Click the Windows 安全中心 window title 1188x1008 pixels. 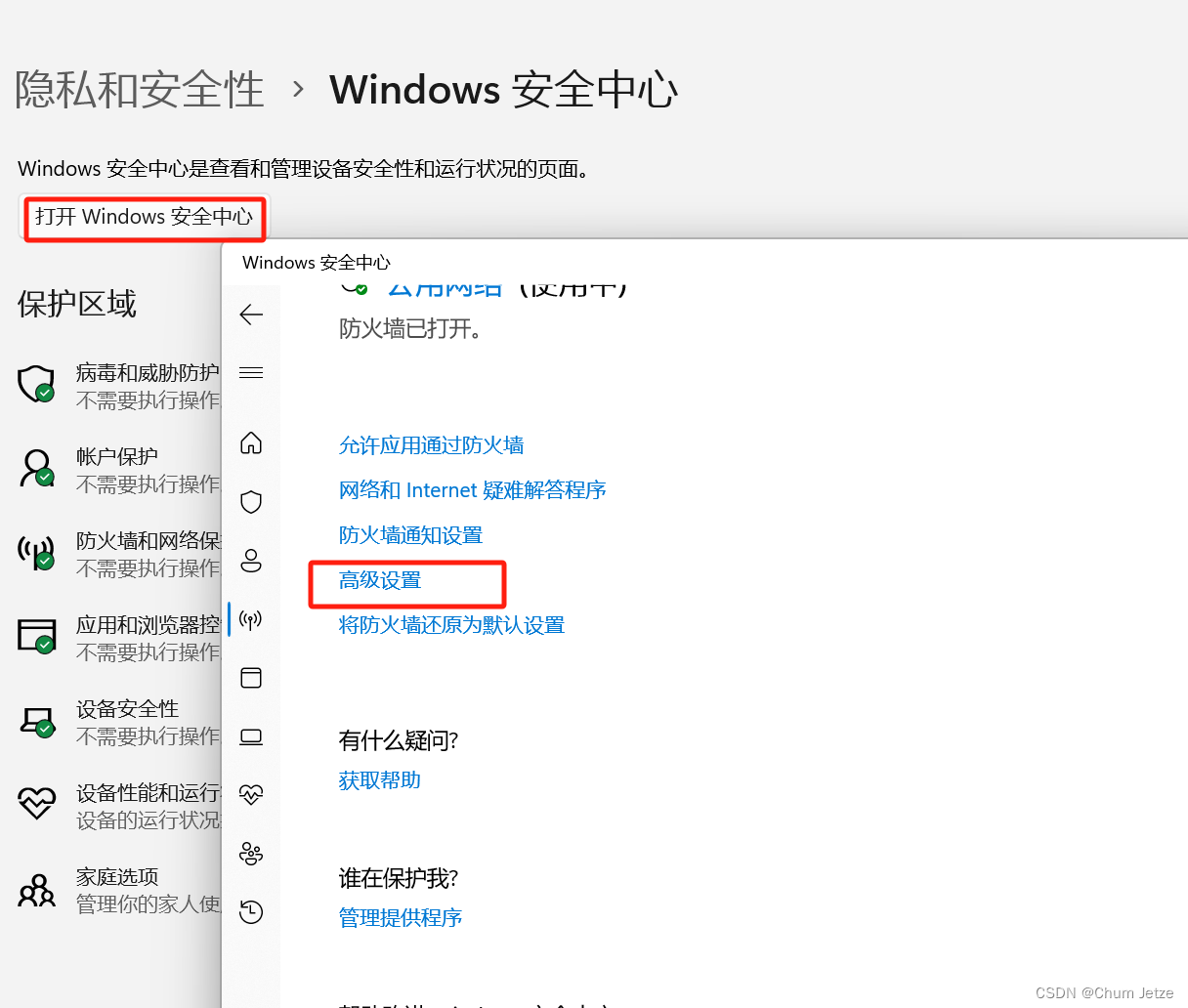tap(317, 263)
